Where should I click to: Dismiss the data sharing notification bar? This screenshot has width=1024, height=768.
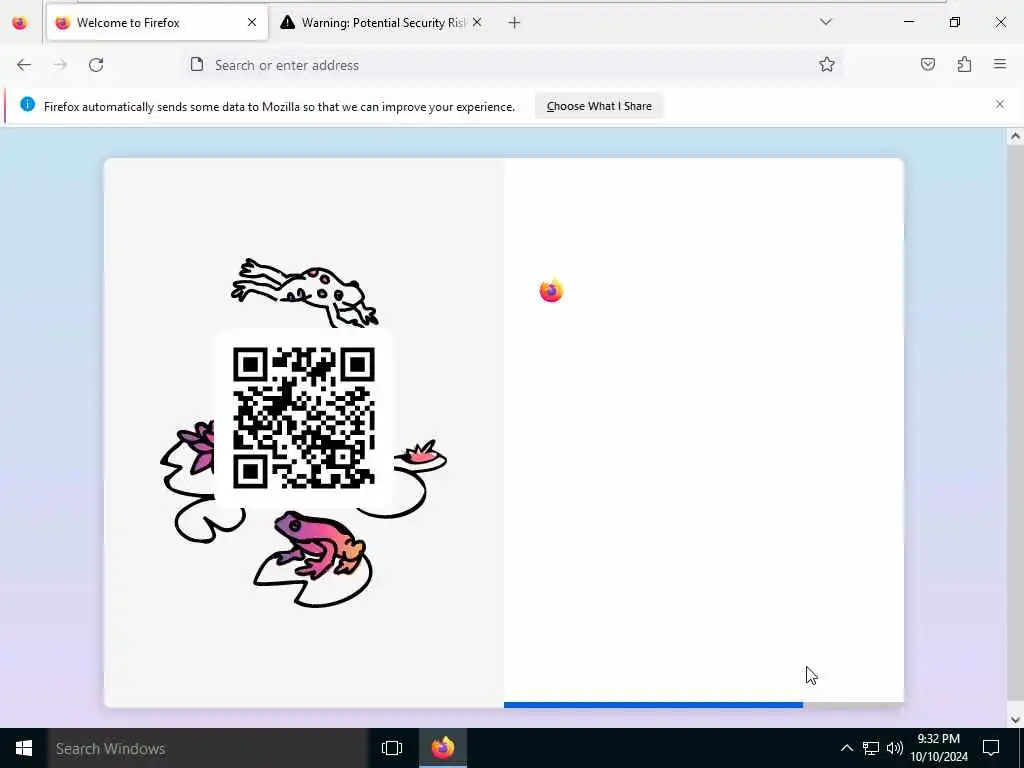click(x=1000, y=104)
